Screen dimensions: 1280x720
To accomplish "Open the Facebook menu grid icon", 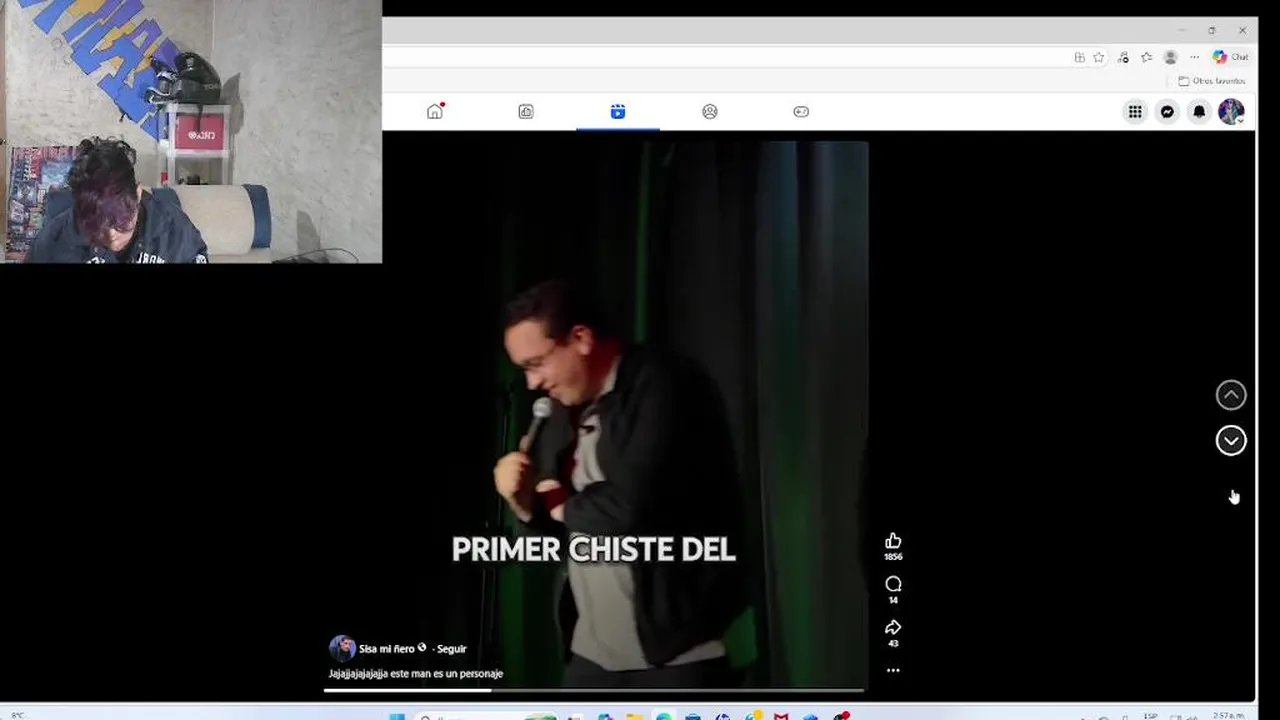I will [x=1135, y=111].
